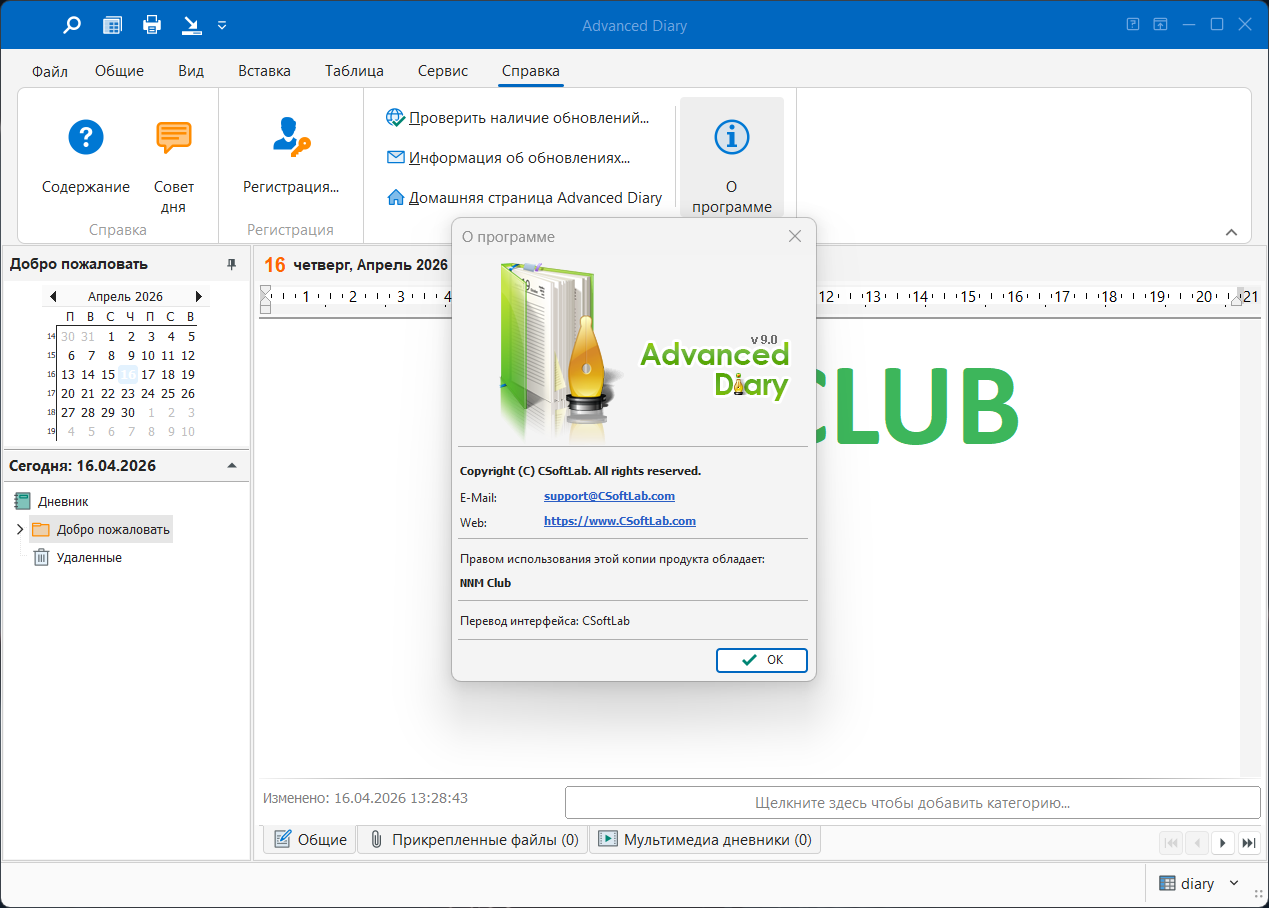This screenshot has width=1269, height=908.
Task: Go to the previous entry navigation button
Action: 1197,843
